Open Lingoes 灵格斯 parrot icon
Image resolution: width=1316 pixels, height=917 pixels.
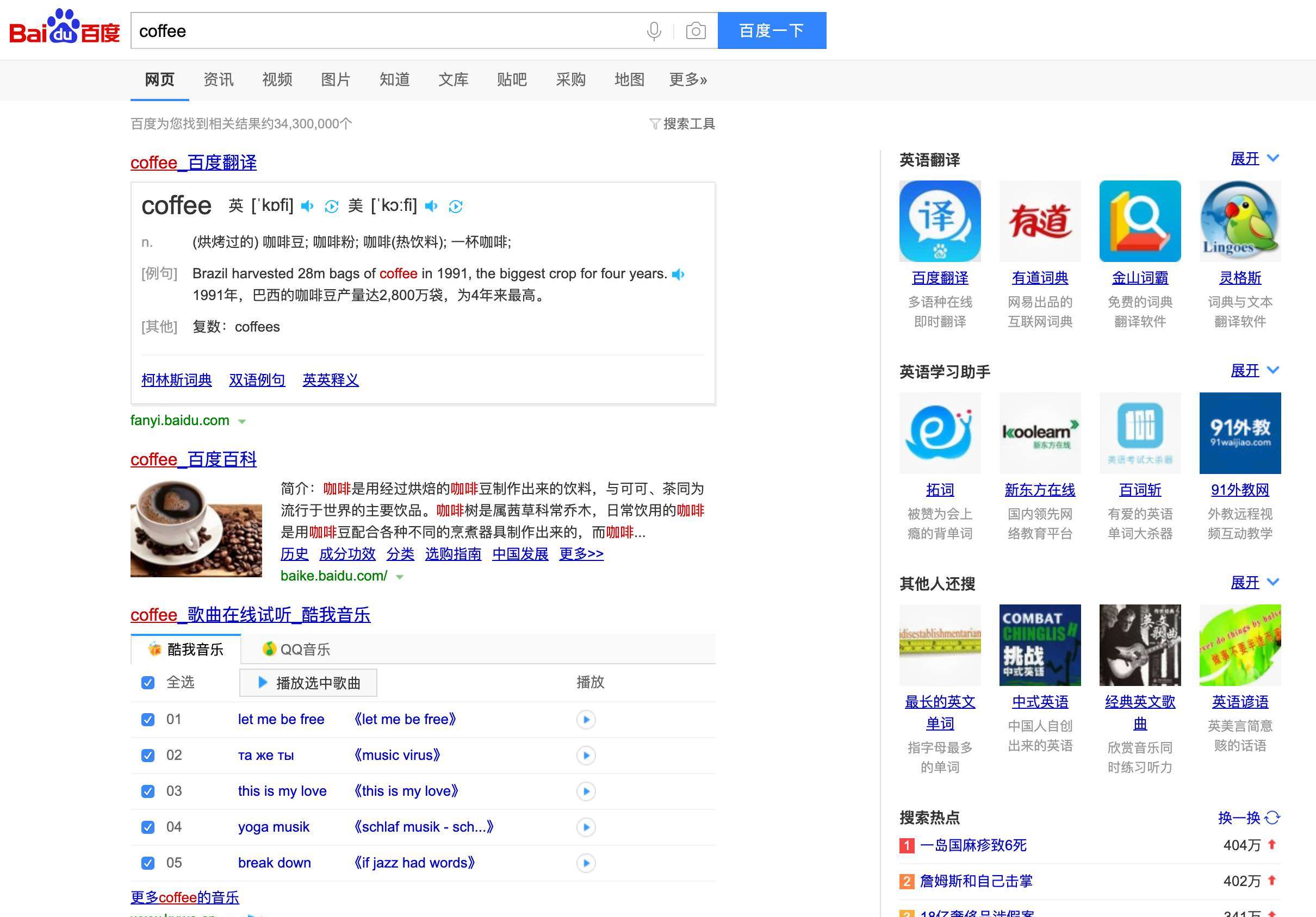point(1240,221)
